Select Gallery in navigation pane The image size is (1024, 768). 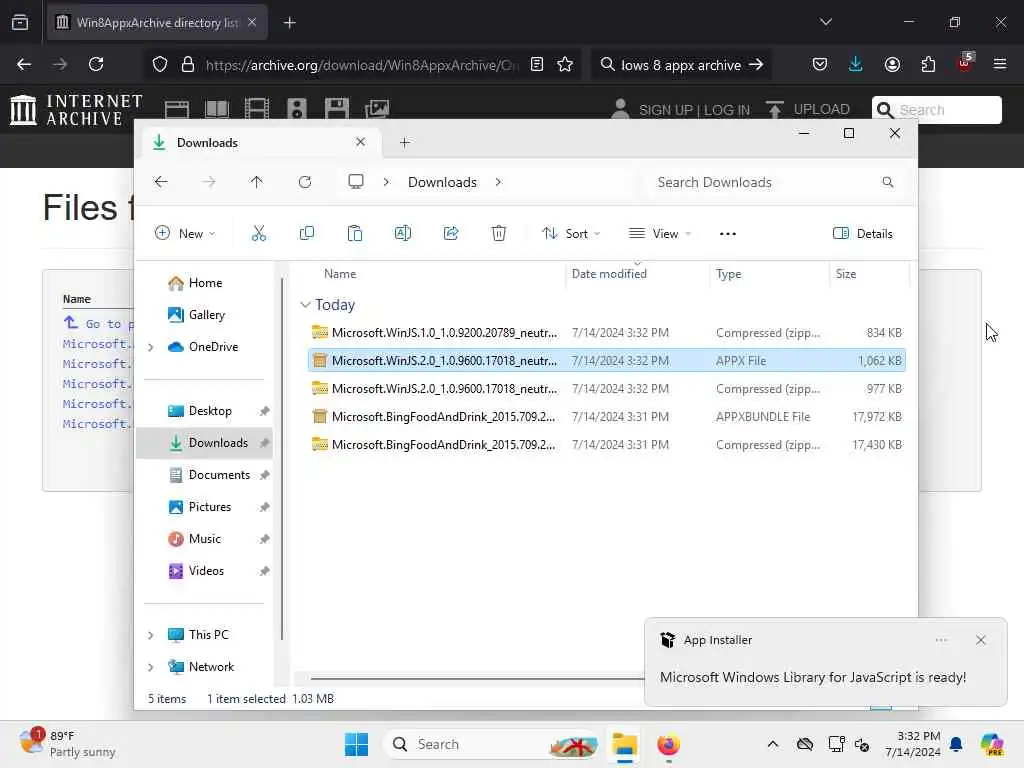point(206,315)
